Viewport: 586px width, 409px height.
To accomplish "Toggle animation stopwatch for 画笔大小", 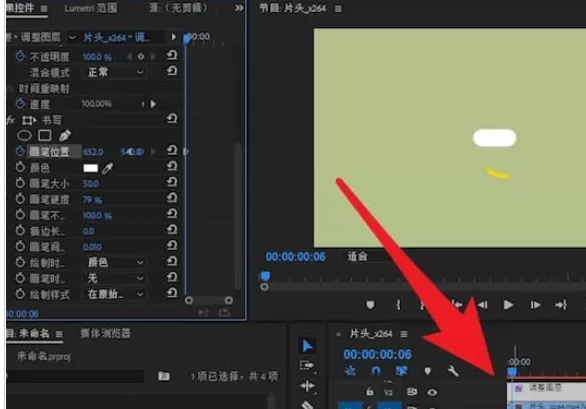I will (20, 183).
